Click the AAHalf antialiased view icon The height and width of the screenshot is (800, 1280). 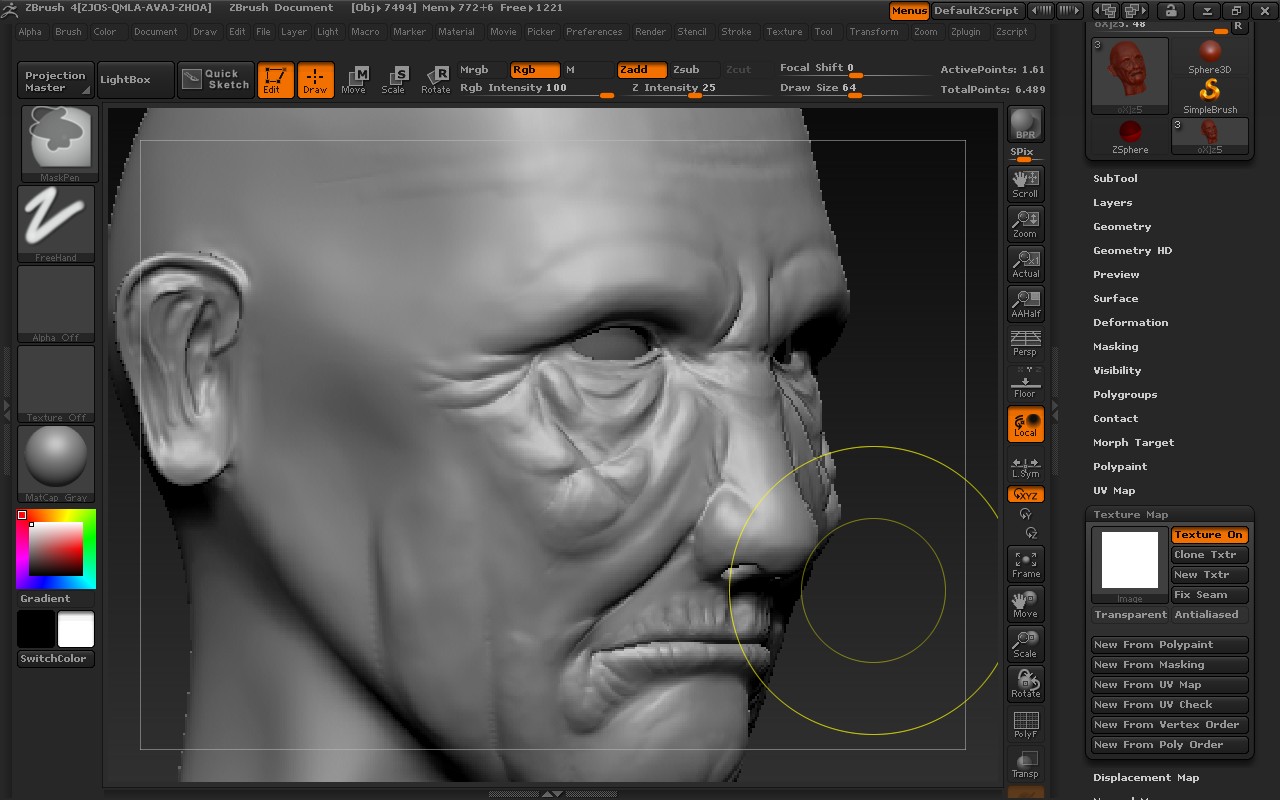point(1024,303)
